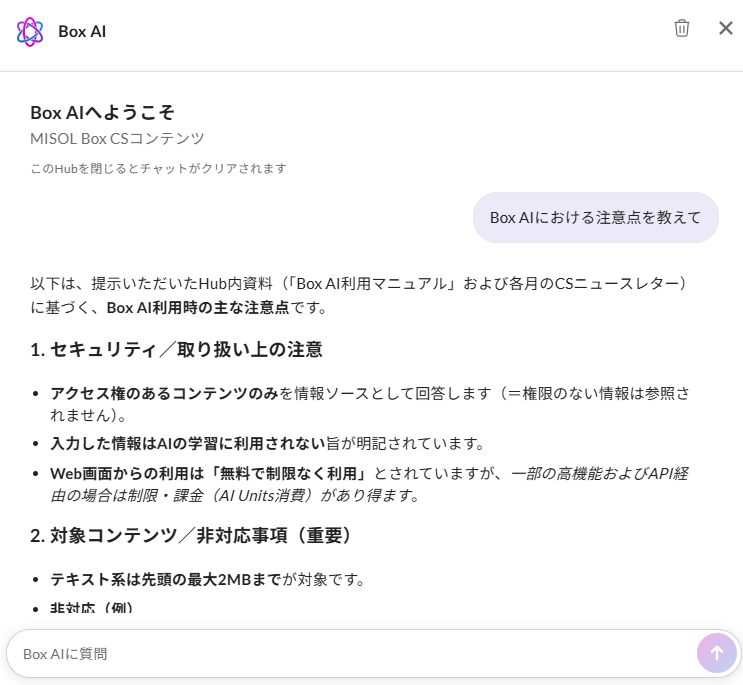Click the intro paragraph starting with "以下は"
Screen dimensions: 743x685
pos(360,283)
